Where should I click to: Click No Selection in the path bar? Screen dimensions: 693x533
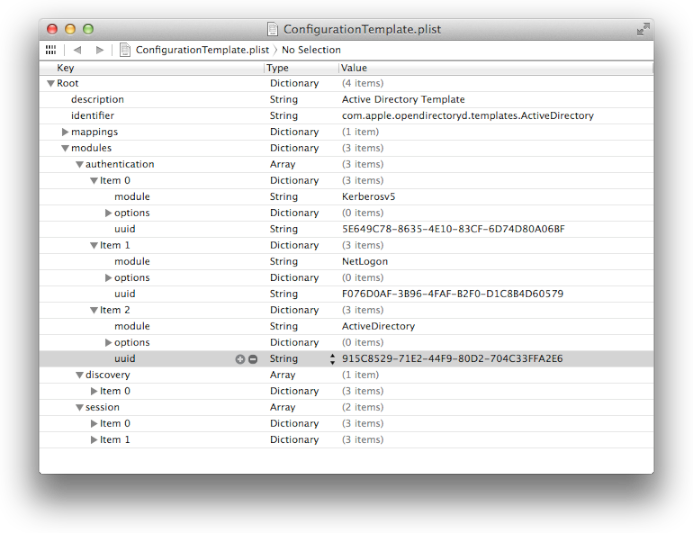click(x=311, y=49)
